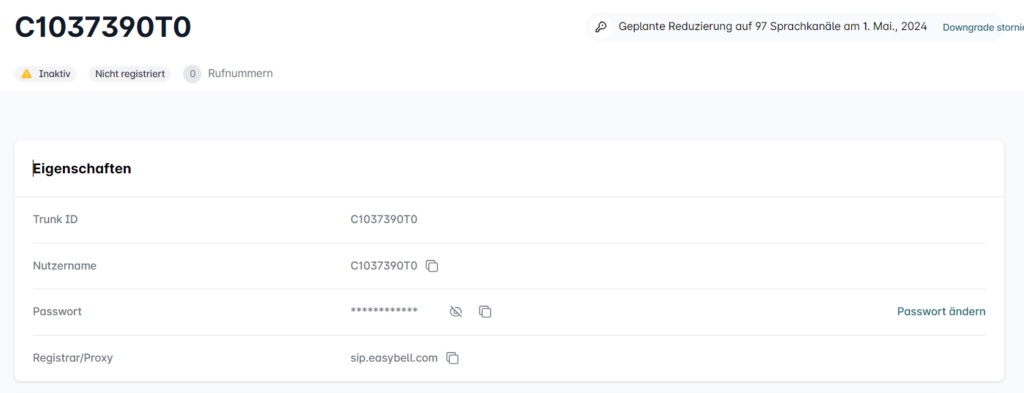Click the sip.easybell.com value
The image size is (1024, 393).
pos(394,358)
